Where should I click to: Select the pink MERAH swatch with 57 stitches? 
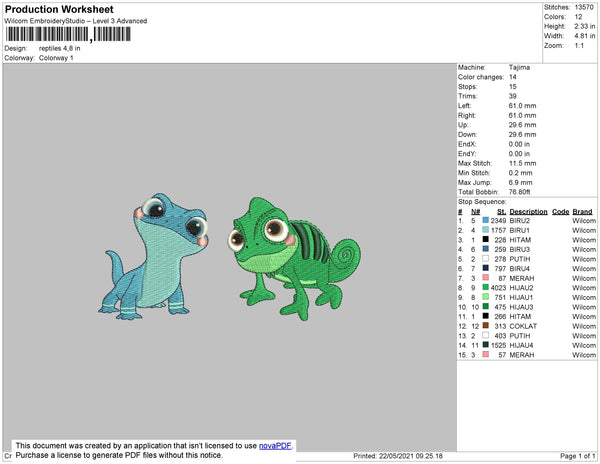tap(486, 354)
